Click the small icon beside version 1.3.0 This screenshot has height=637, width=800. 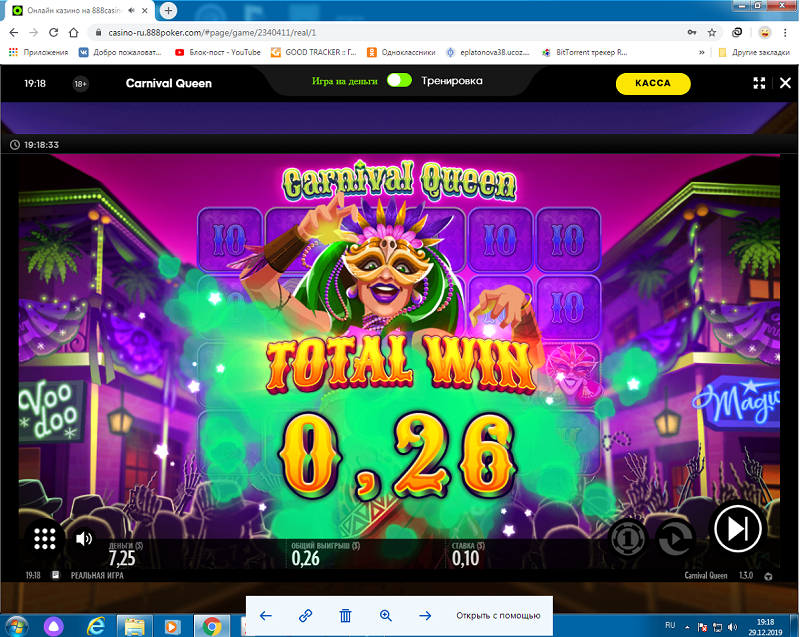pos(768,576)
